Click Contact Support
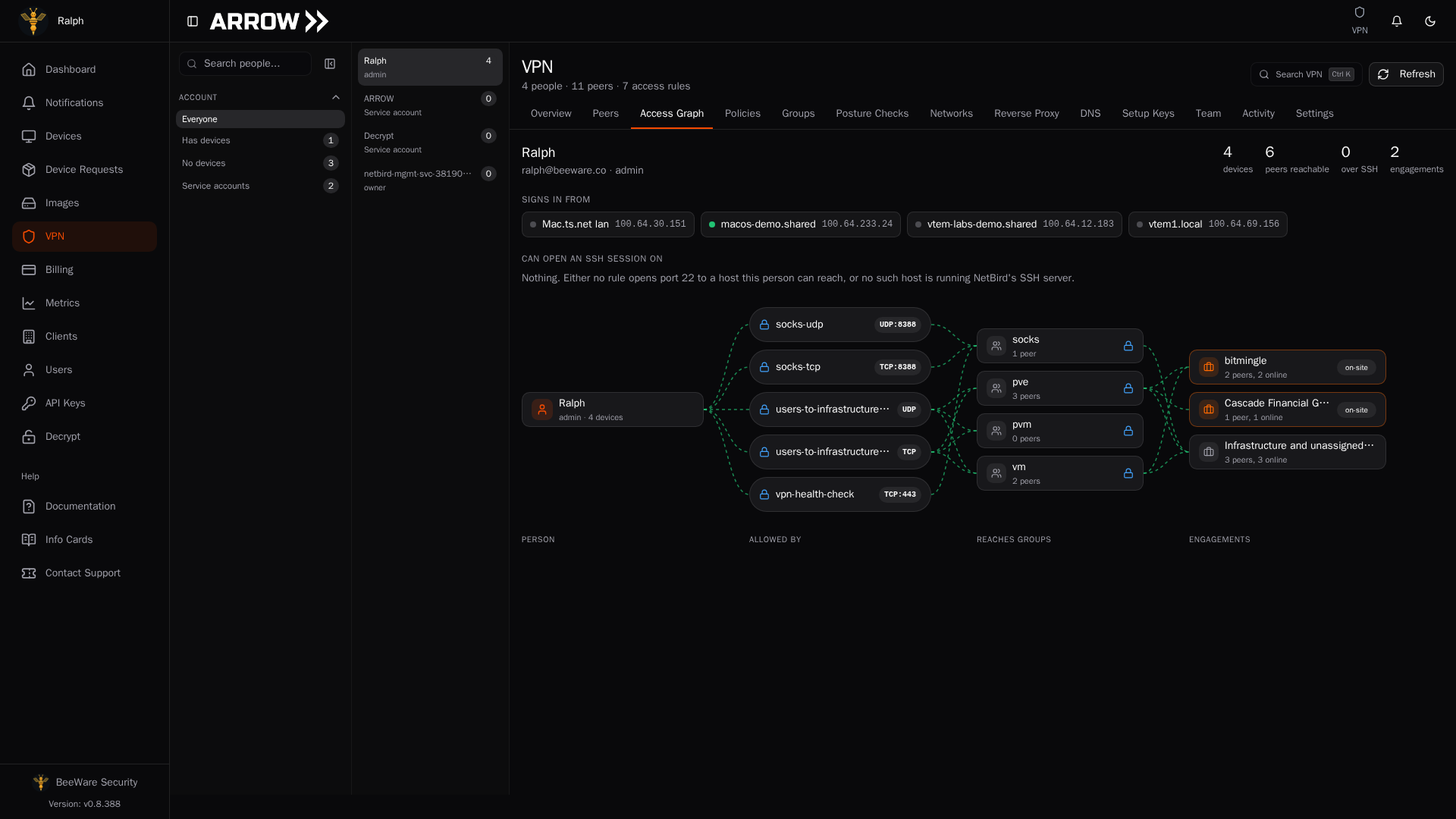This screenshot has height=819, width=1456. [84, 573]
